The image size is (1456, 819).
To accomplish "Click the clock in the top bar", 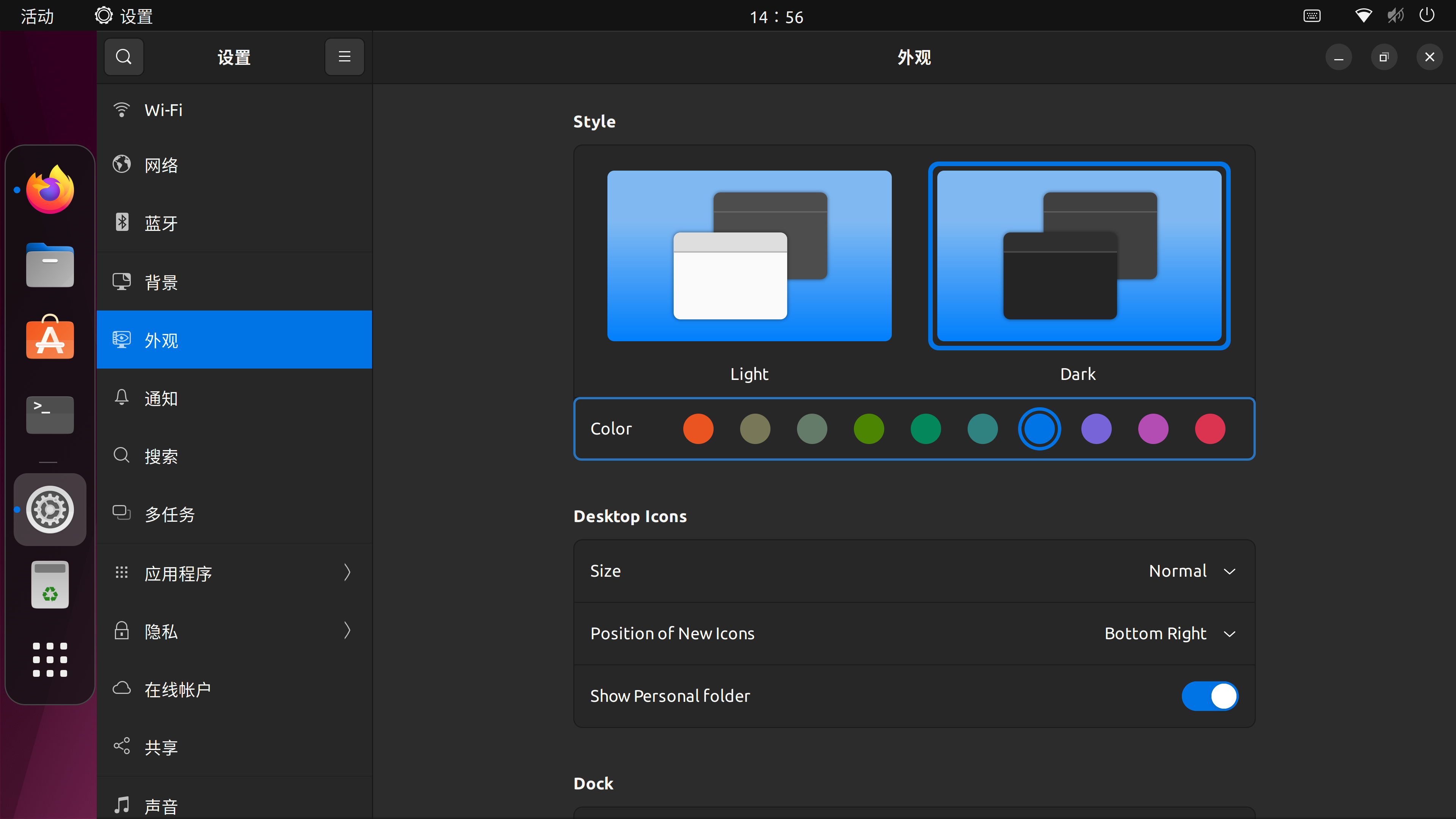I will point(776,17).
